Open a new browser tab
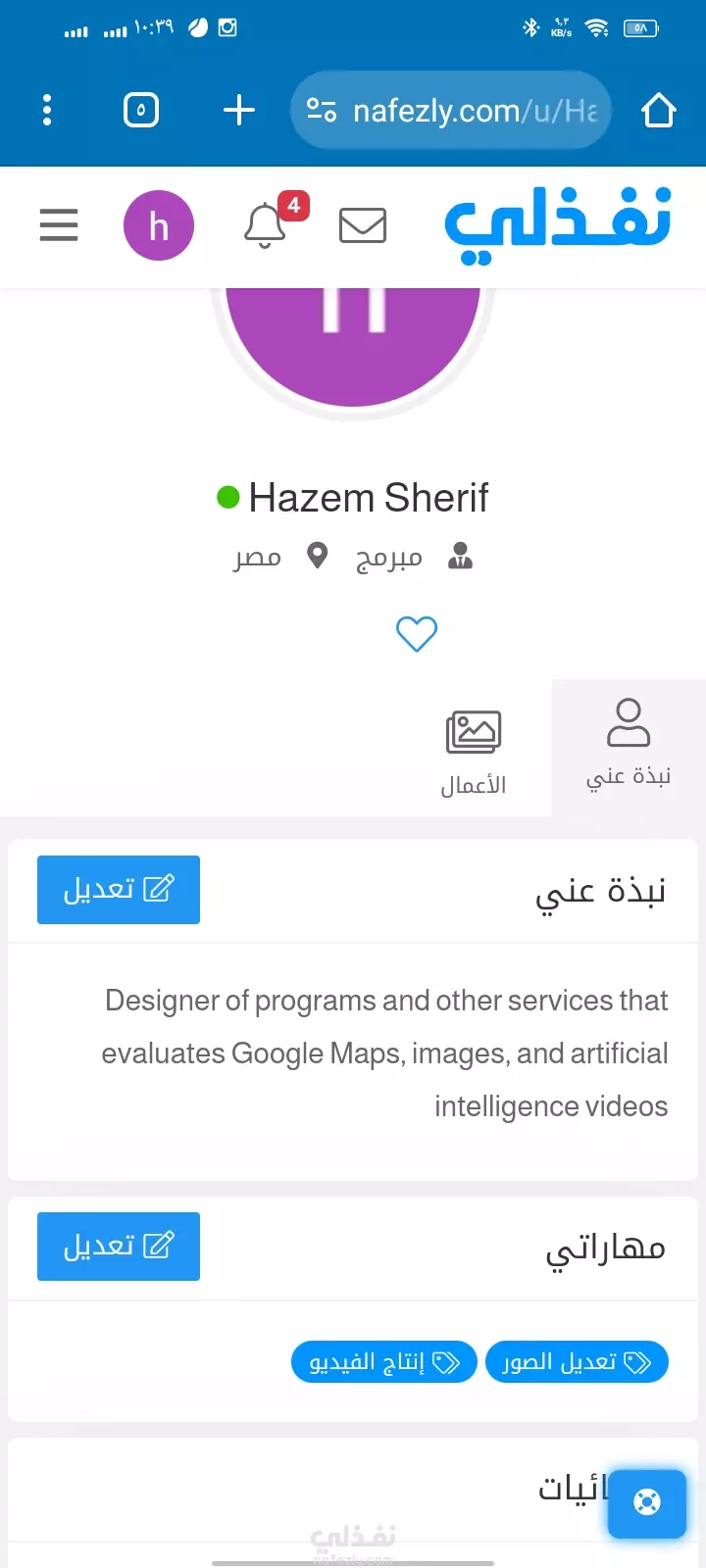 239,111
